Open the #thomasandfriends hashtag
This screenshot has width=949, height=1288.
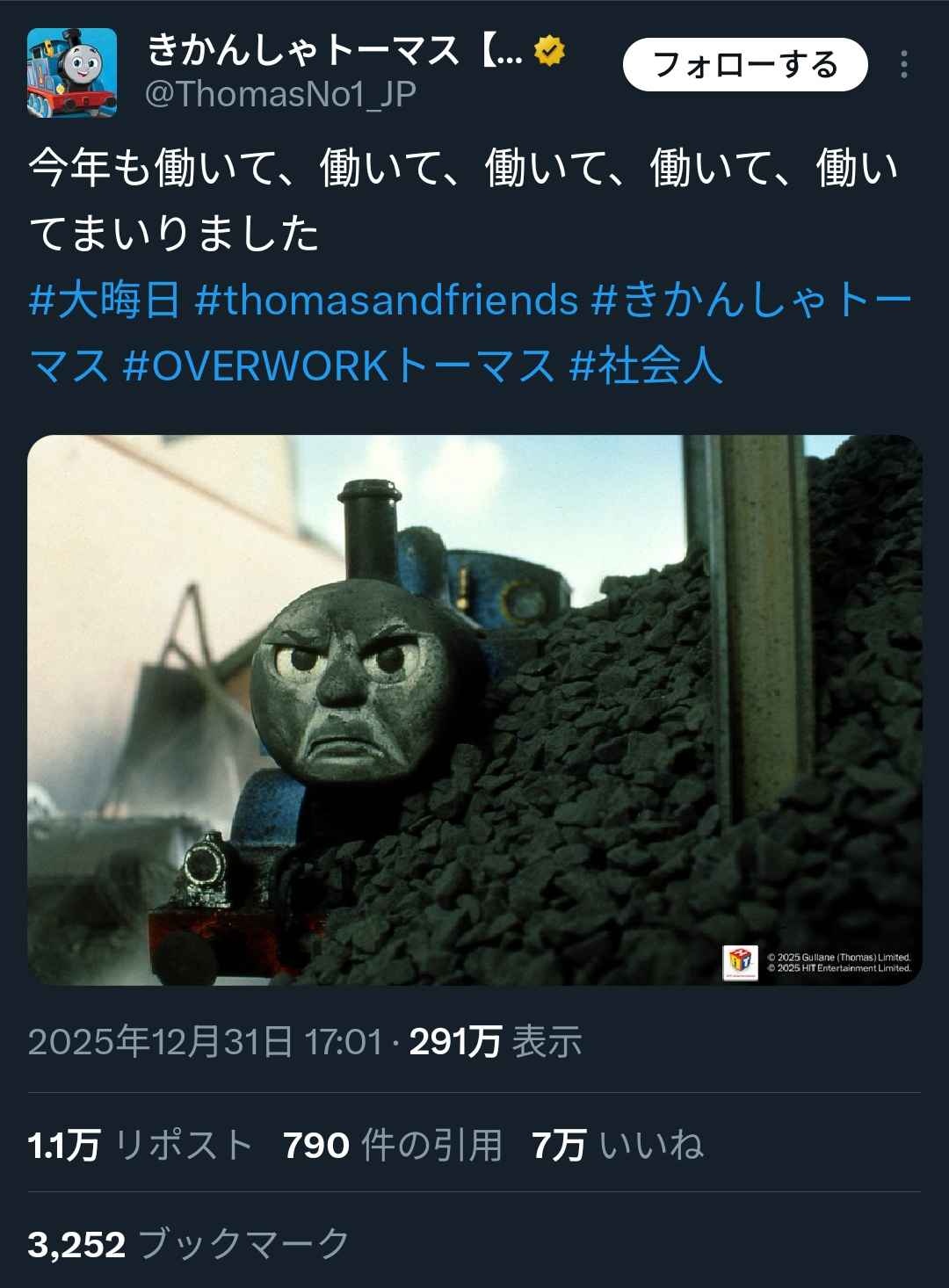coord(387,300)
